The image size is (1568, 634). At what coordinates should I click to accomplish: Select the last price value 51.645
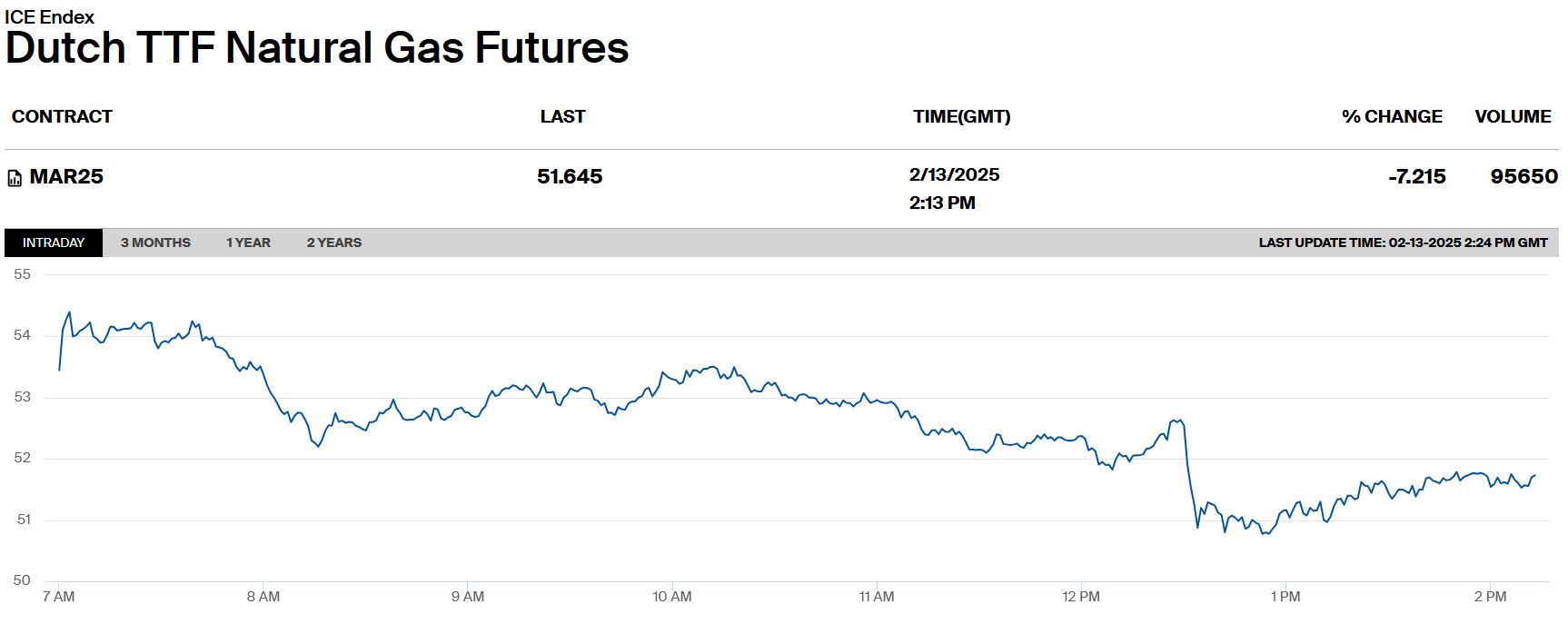(570, 176)
